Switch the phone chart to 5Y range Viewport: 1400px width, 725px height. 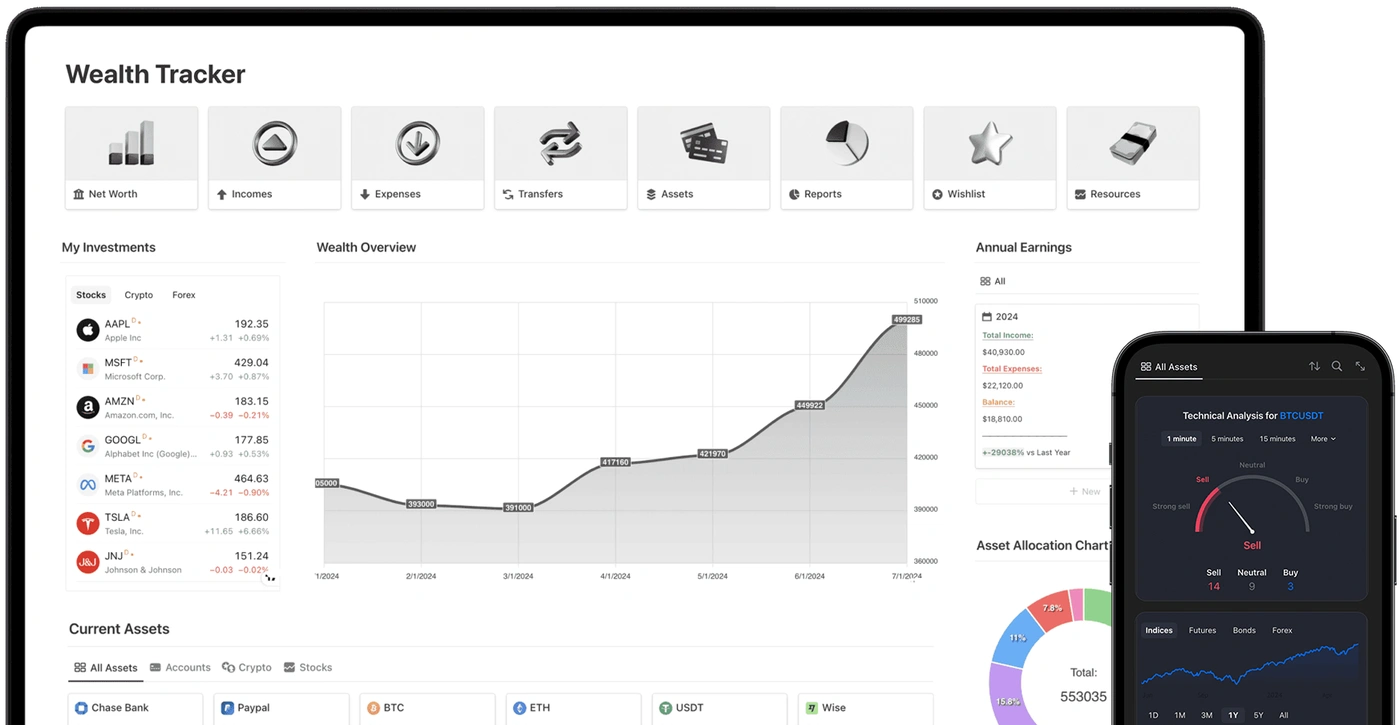(x=1258, y=715)
